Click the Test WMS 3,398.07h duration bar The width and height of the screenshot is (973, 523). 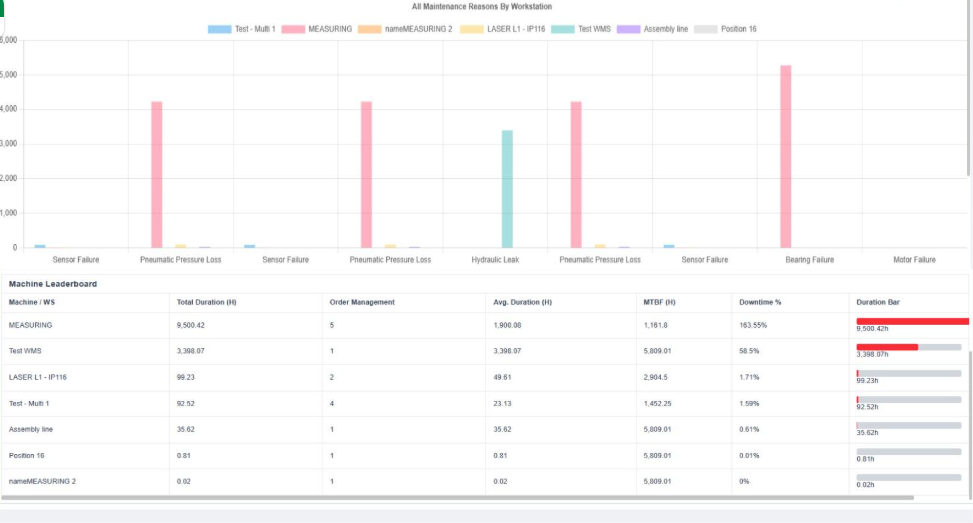coord(887,347)
